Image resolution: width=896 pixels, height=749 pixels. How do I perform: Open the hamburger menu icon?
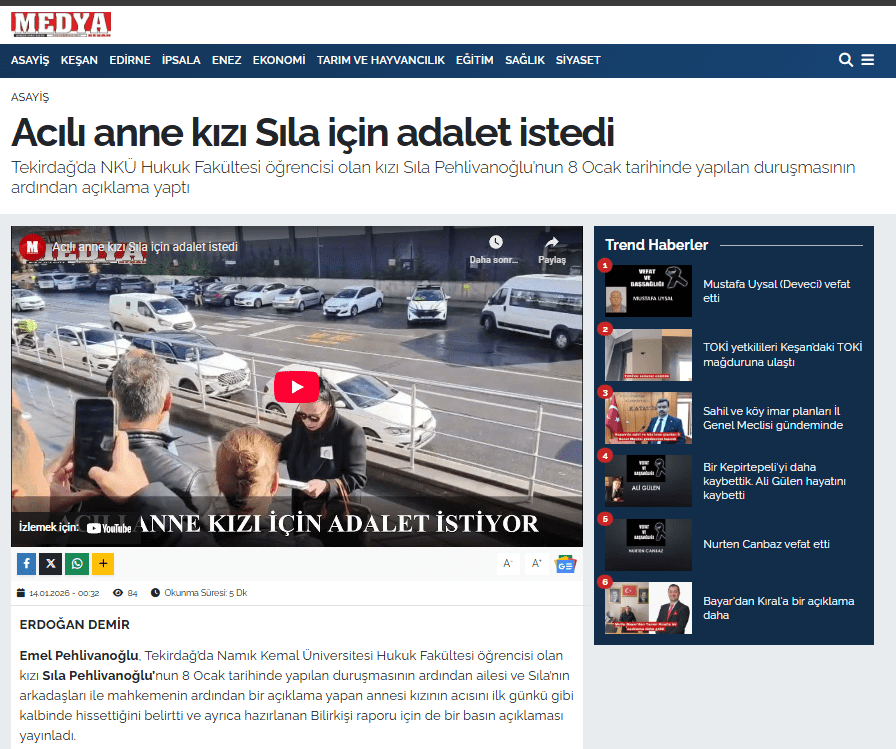(868, 60)
